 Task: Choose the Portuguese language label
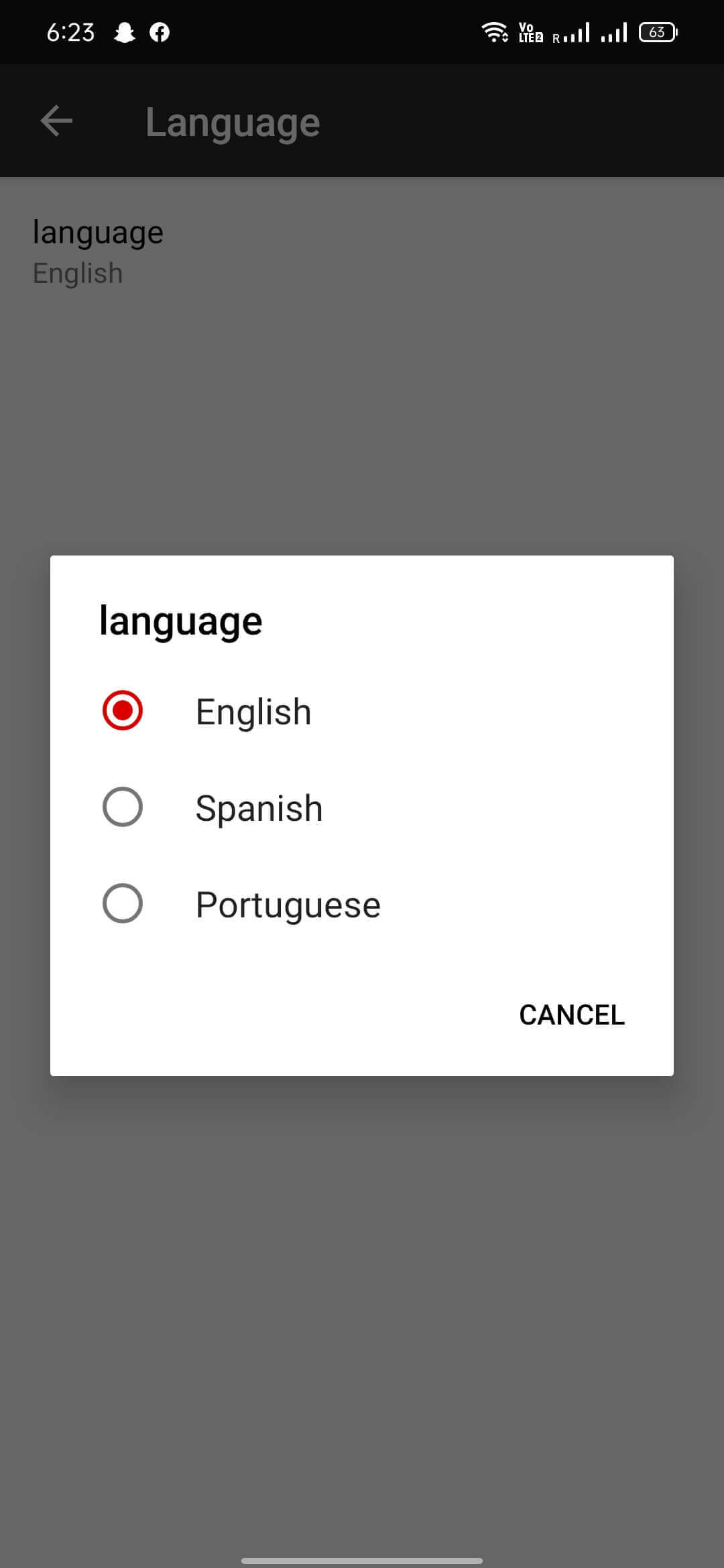point(288,905)
